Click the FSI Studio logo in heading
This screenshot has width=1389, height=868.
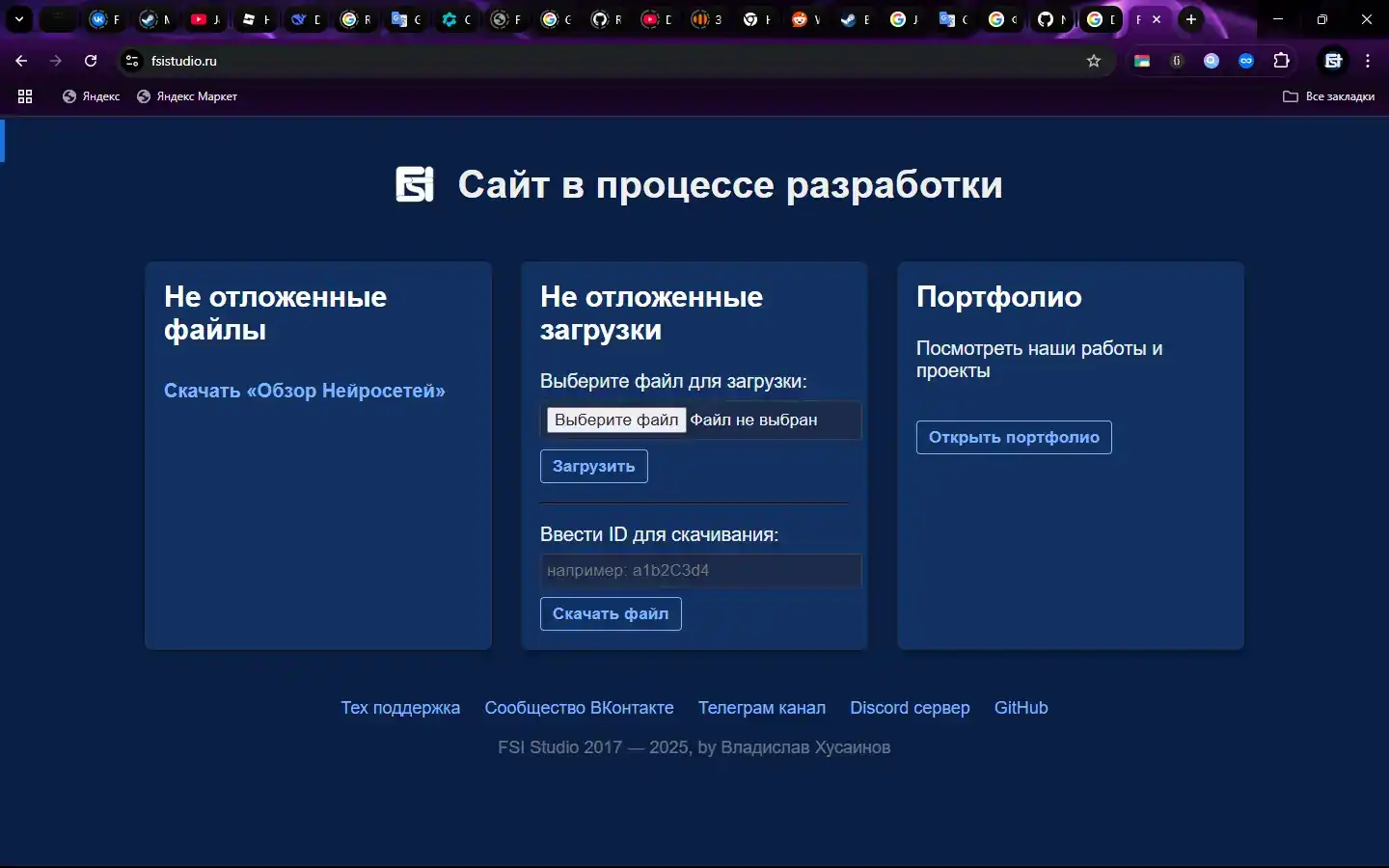pos(415,184)
